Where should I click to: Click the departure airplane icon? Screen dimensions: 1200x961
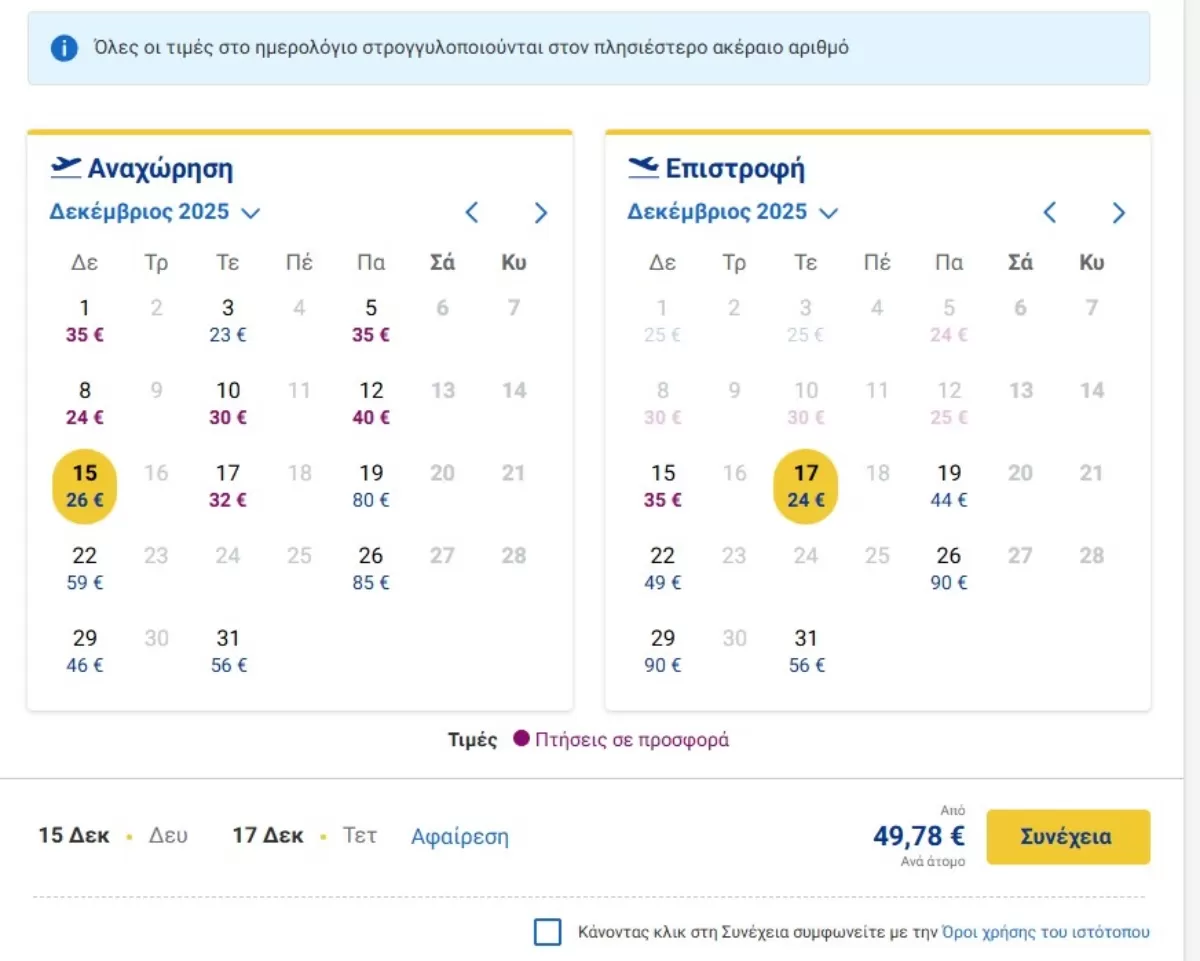65,167
